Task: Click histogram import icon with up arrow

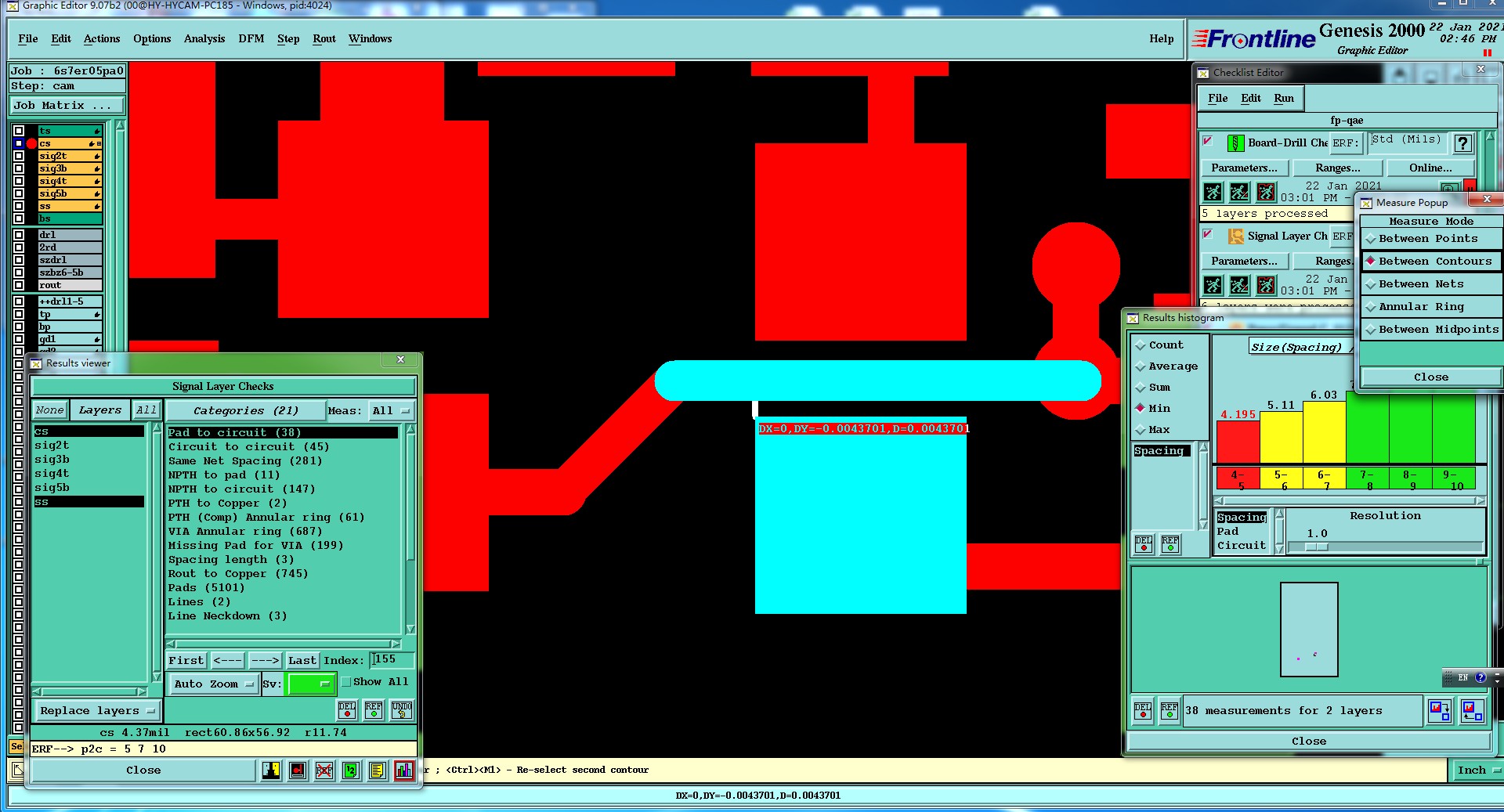Action: [x=1473, y=711]
